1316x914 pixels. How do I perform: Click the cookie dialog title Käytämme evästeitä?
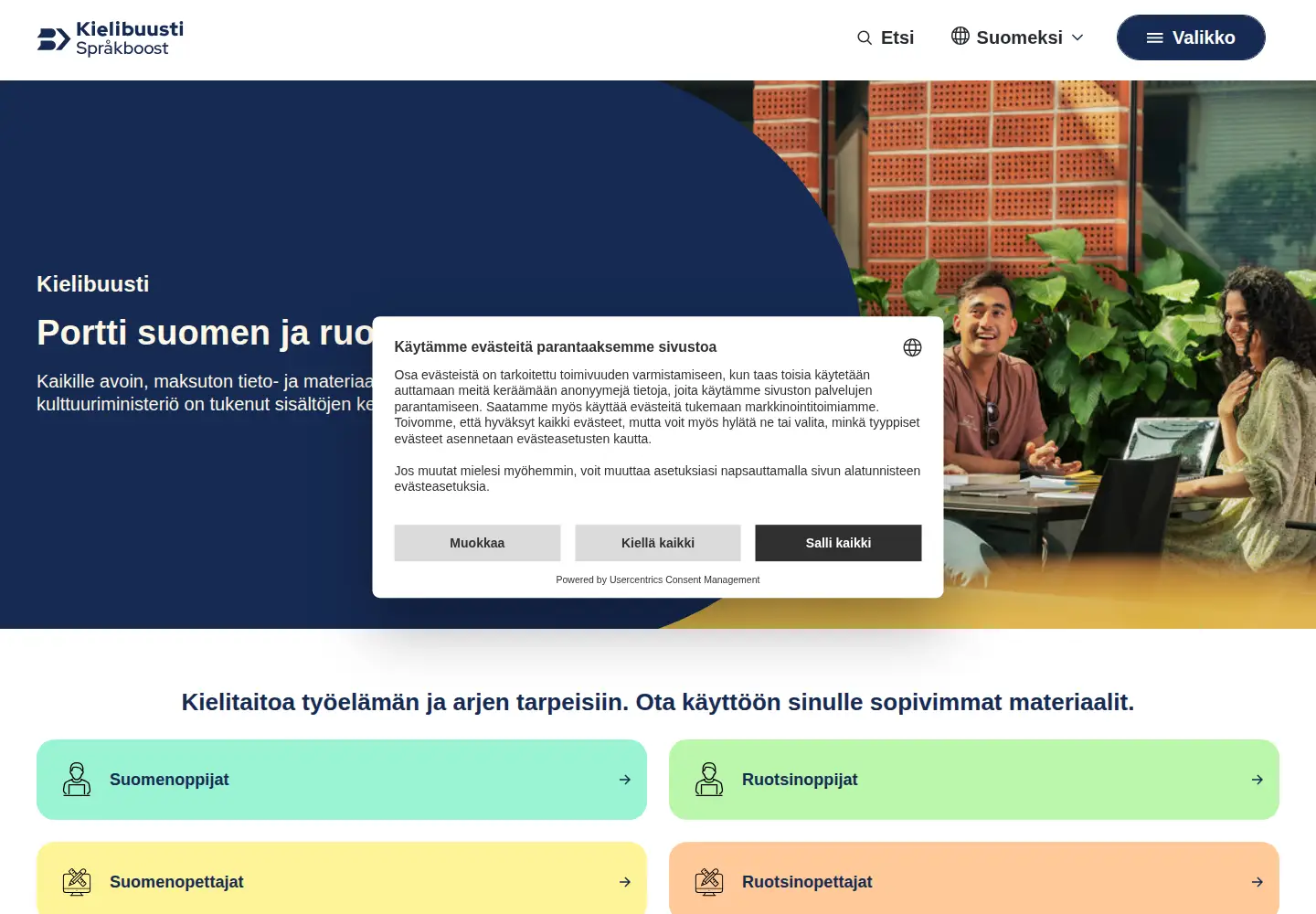556,347
